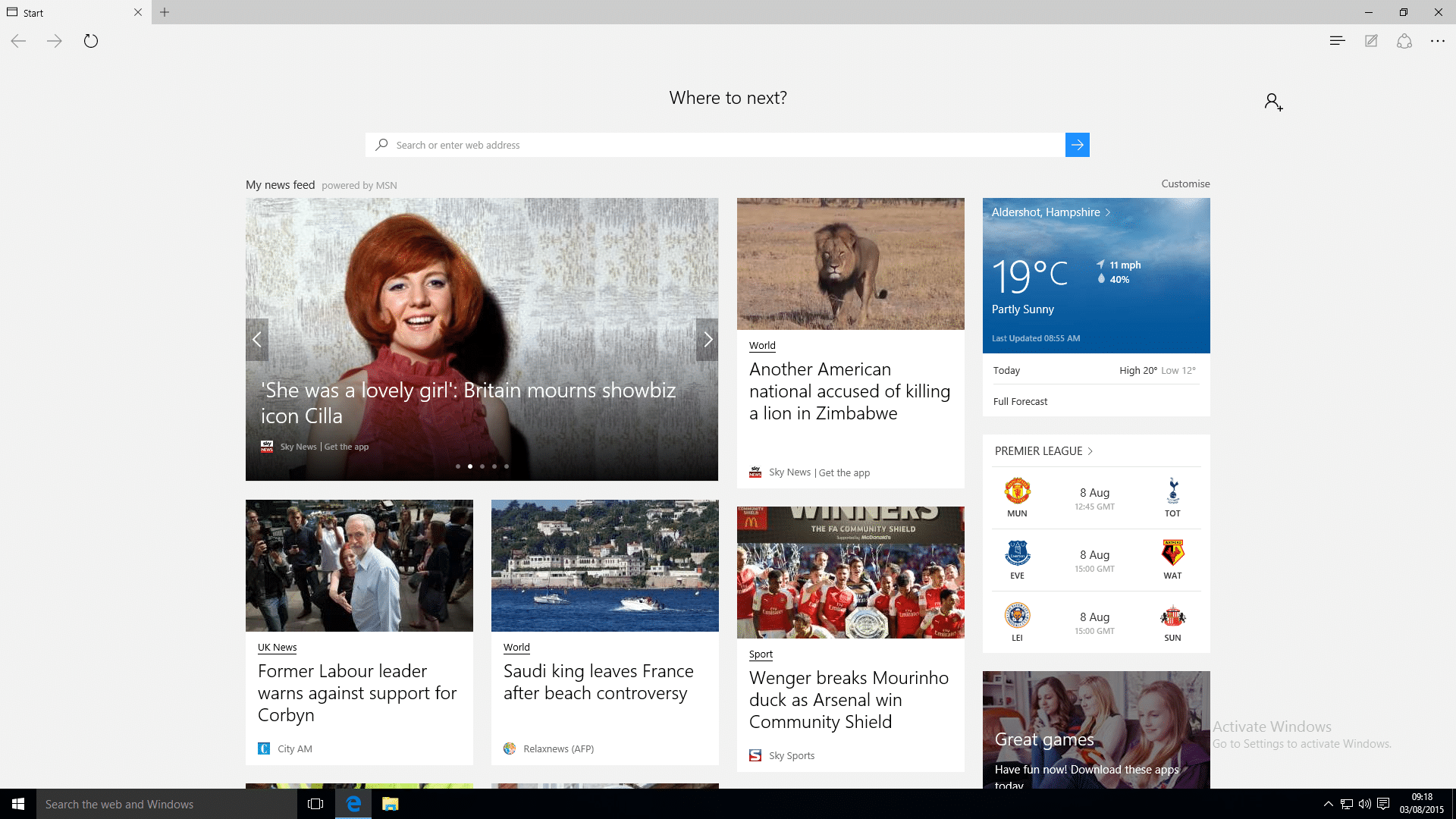
Task: Click the back navigation arrow
Action: point(17,41)
